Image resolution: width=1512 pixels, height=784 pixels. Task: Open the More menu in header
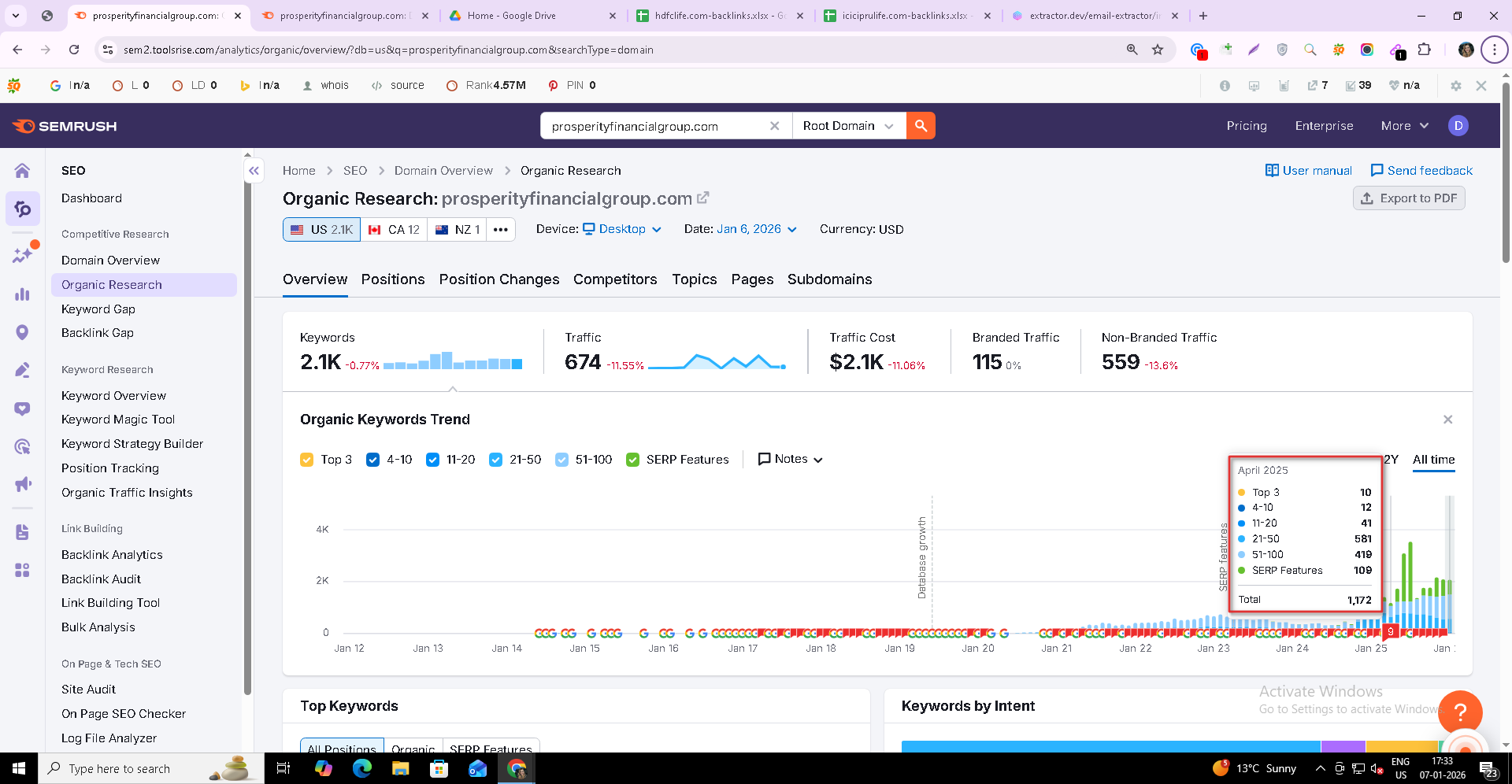(x=1404, y=126)
